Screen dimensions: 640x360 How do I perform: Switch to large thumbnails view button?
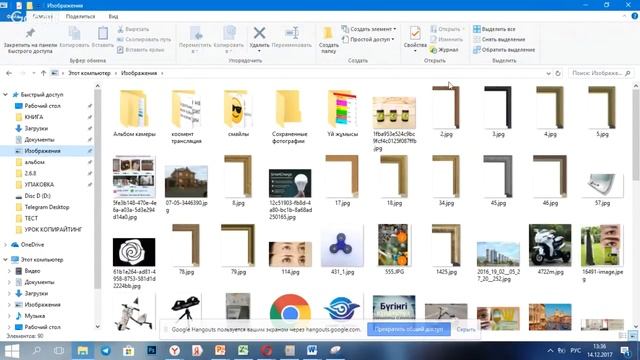tap(633, 336)
